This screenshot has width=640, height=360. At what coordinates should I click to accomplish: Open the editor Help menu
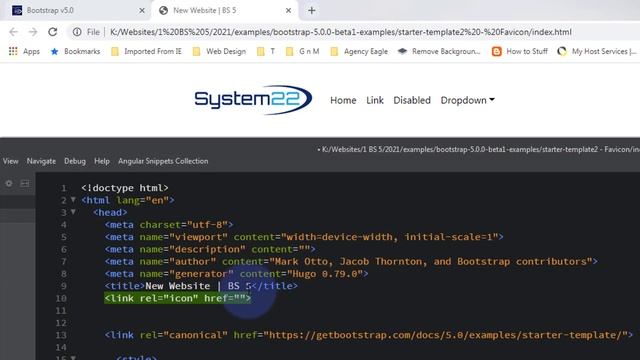102,161
